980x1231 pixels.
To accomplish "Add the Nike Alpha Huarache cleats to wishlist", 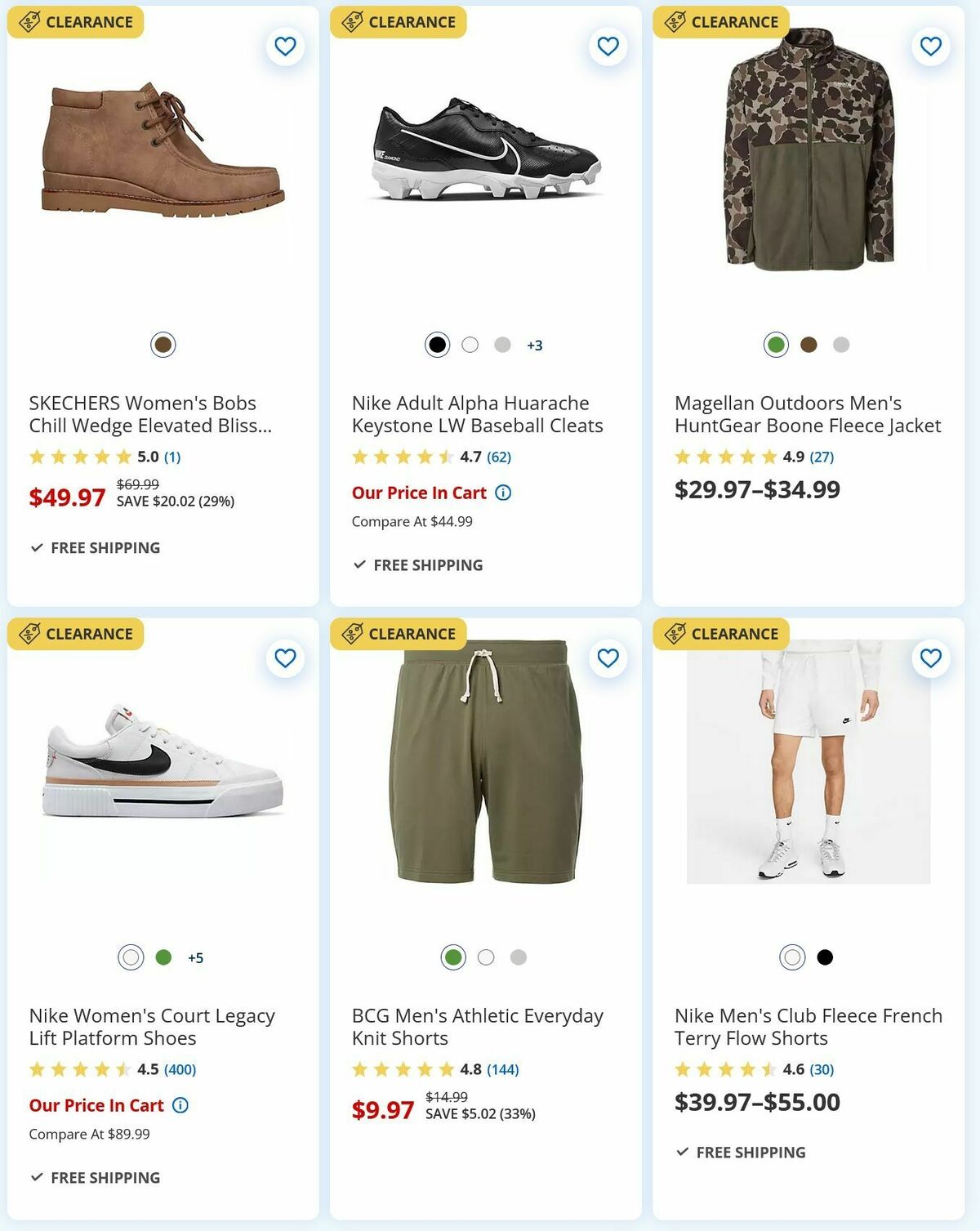I will tap(606, 47).
